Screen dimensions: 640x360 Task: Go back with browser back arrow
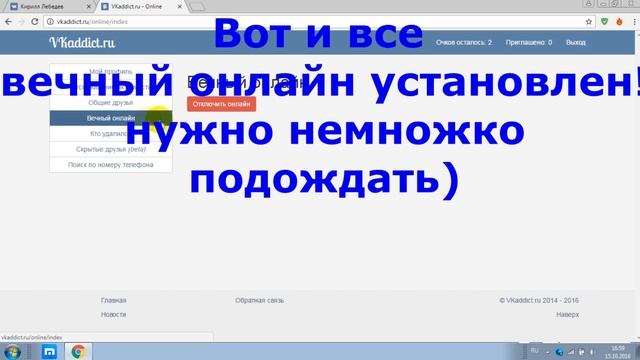pos(9,22)
